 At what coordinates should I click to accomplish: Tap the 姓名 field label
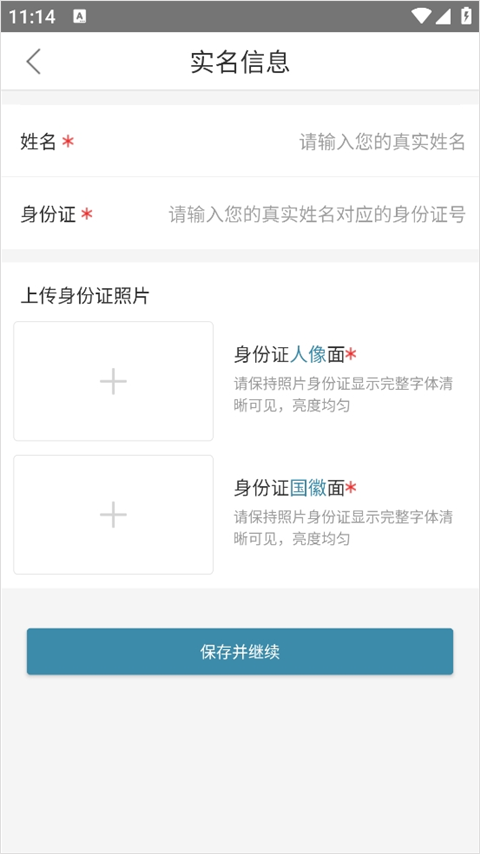[x=38, y=142]
